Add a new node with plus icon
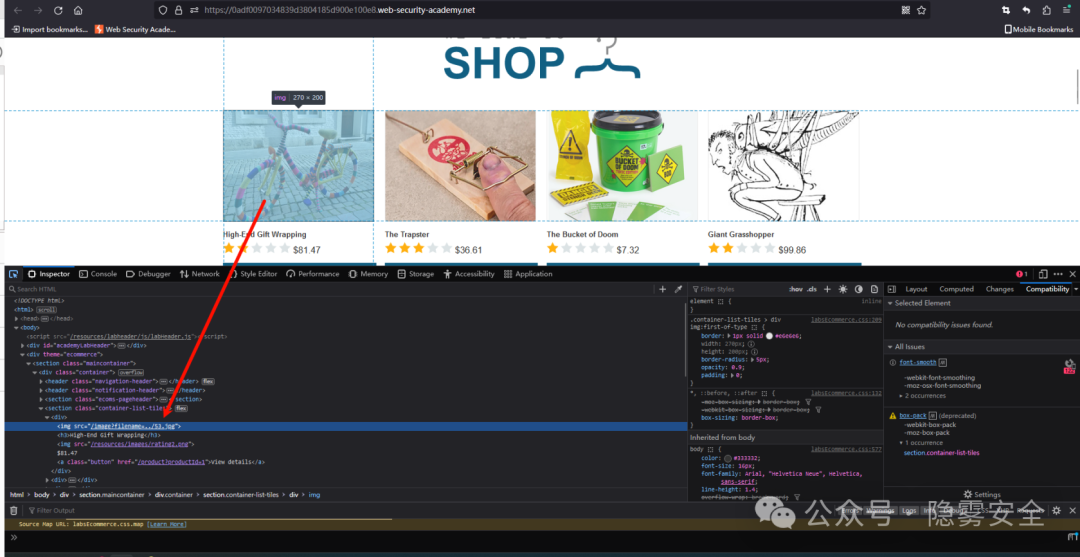1080x557 pixels. (x=663, y=289)
